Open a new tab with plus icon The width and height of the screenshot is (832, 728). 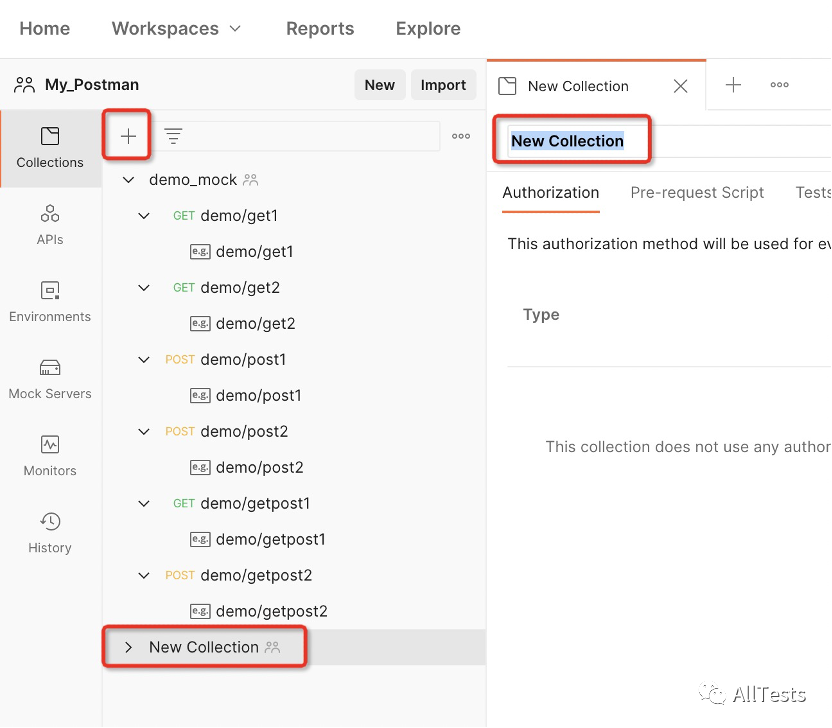pyautogui.click(x=733, y=85)
